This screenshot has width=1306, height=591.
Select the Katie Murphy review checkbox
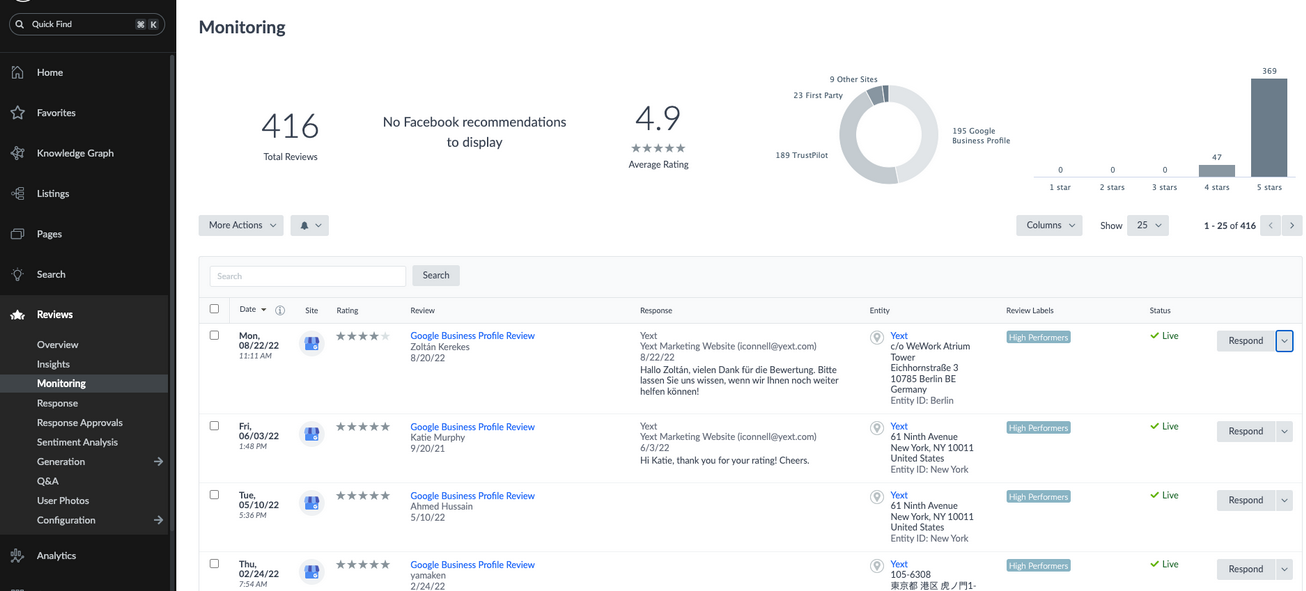pyautogui.click(x=214, y=425)
